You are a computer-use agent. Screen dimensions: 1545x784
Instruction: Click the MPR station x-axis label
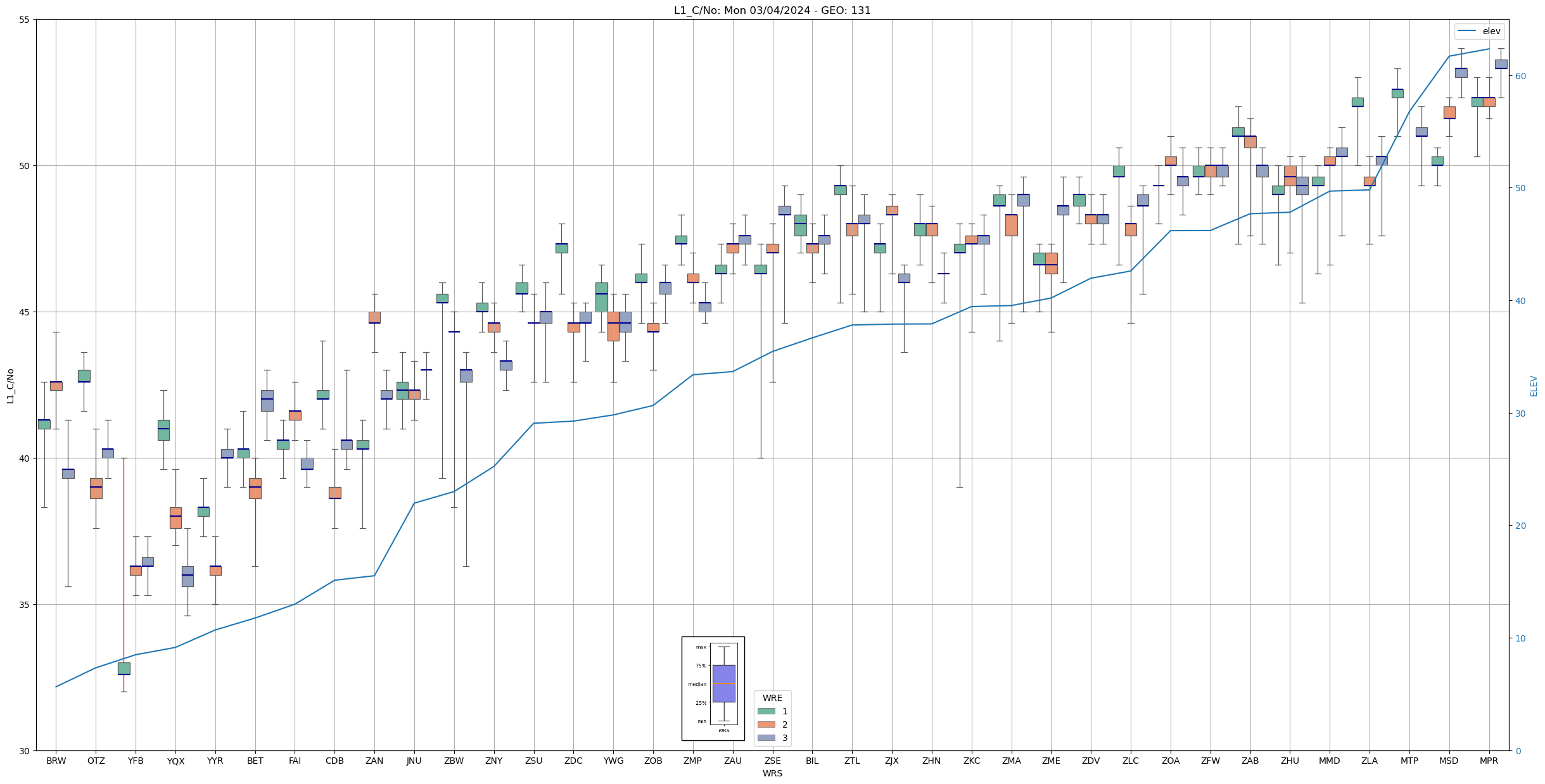[1489, 761]
